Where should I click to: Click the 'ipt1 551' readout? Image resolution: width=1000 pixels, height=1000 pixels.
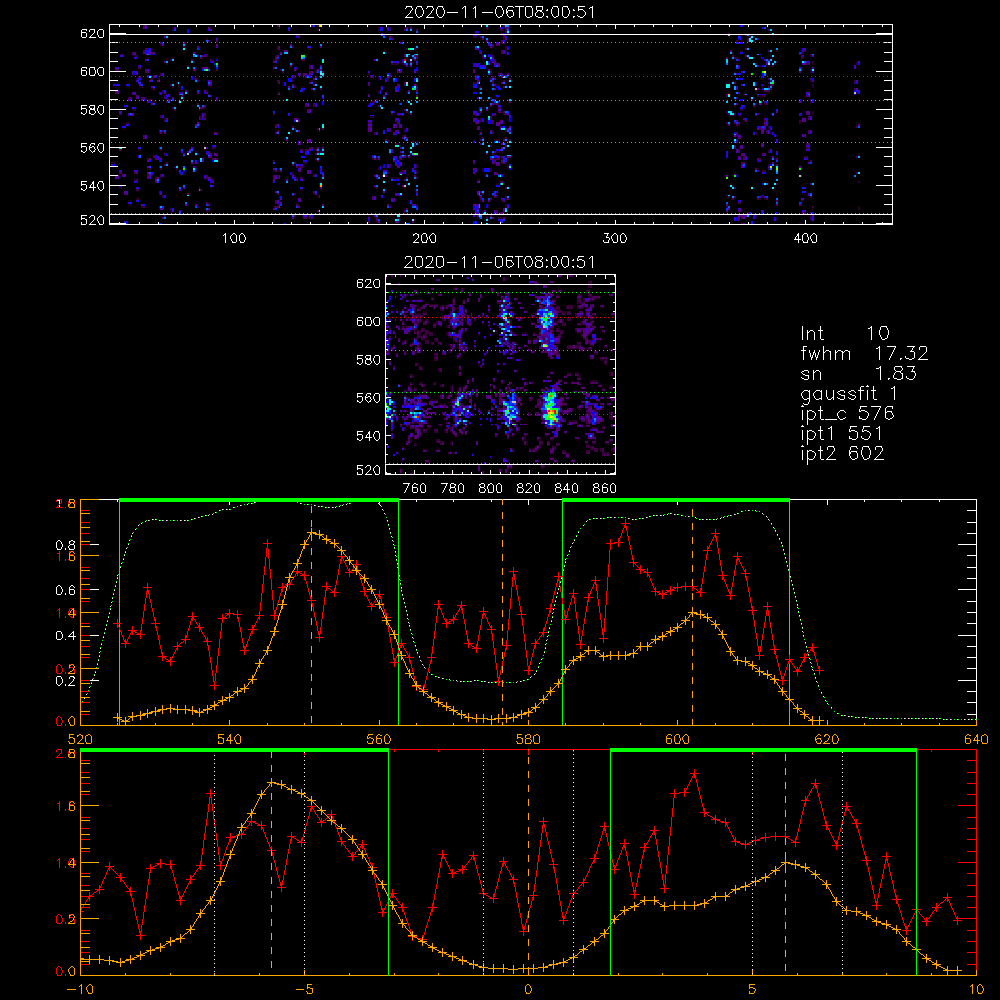click(x=842, y=434)
